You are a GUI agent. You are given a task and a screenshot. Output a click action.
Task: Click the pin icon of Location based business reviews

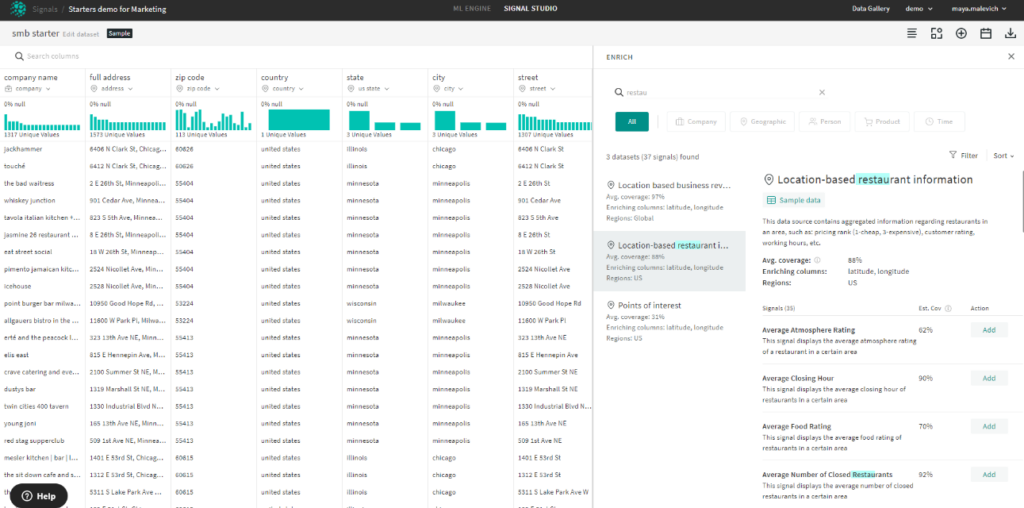click(611, 185)
